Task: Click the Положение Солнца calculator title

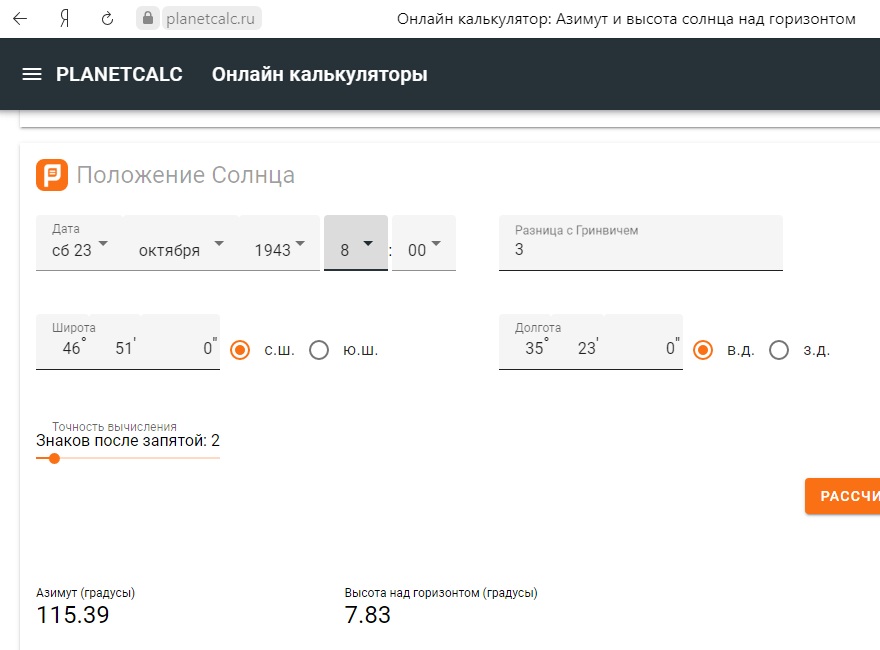Action: click(186, 175)
